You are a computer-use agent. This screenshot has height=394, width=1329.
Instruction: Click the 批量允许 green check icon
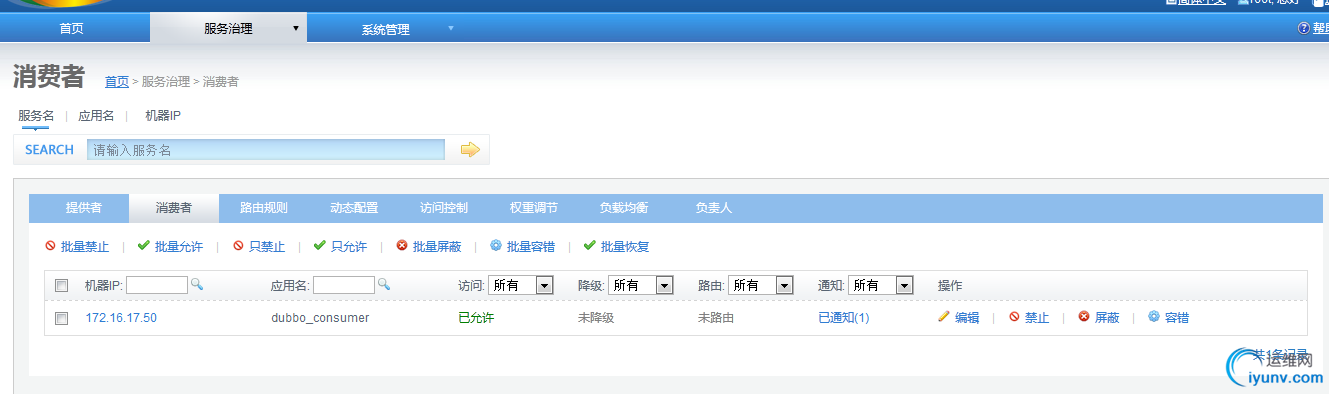point(143,245)
